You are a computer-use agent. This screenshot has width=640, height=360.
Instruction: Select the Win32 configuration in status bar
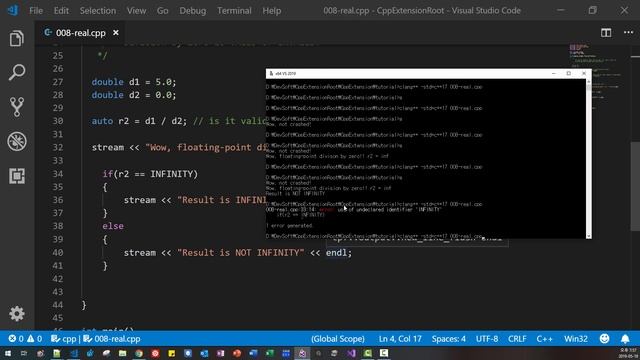[x=576, y=339]
